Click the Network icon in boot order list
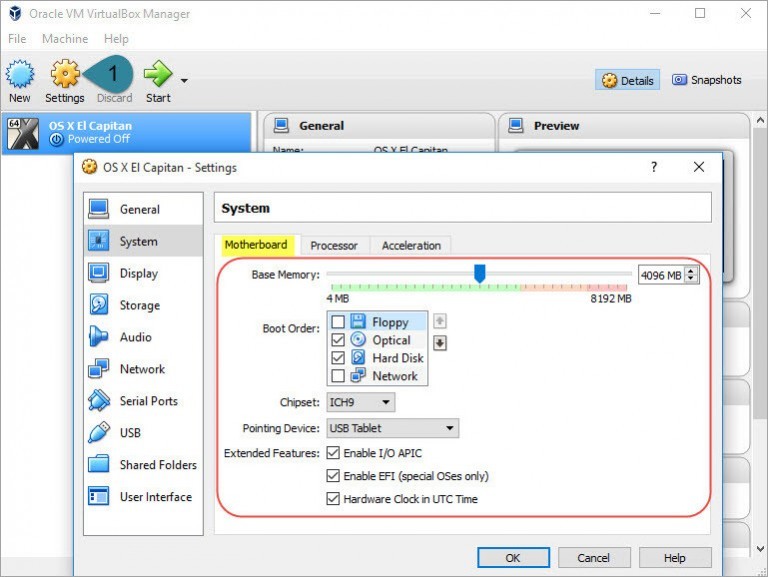The image size is (768, 577). pos(358,375)
